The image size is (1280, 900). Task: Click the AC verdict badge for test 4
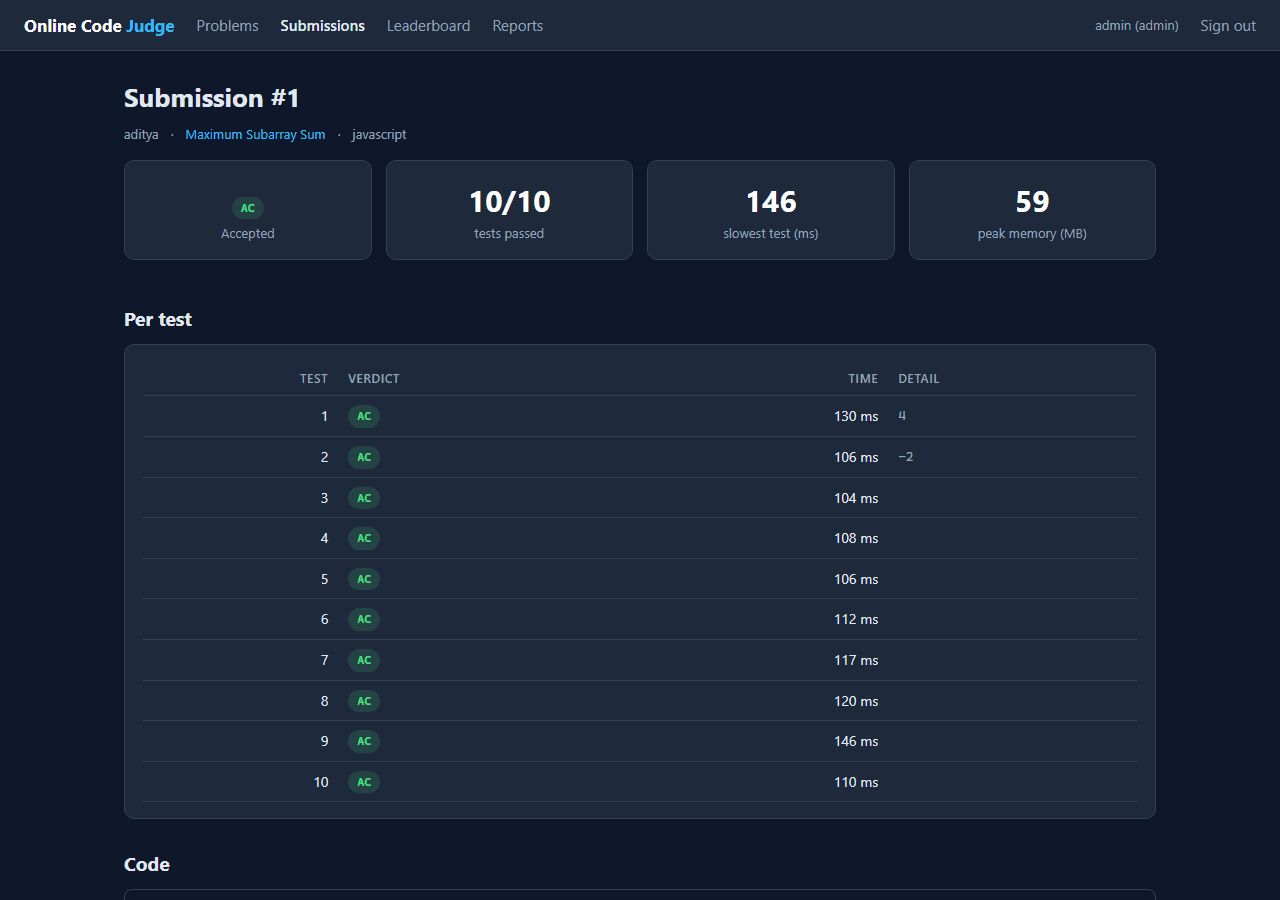(x=364, y=538)
